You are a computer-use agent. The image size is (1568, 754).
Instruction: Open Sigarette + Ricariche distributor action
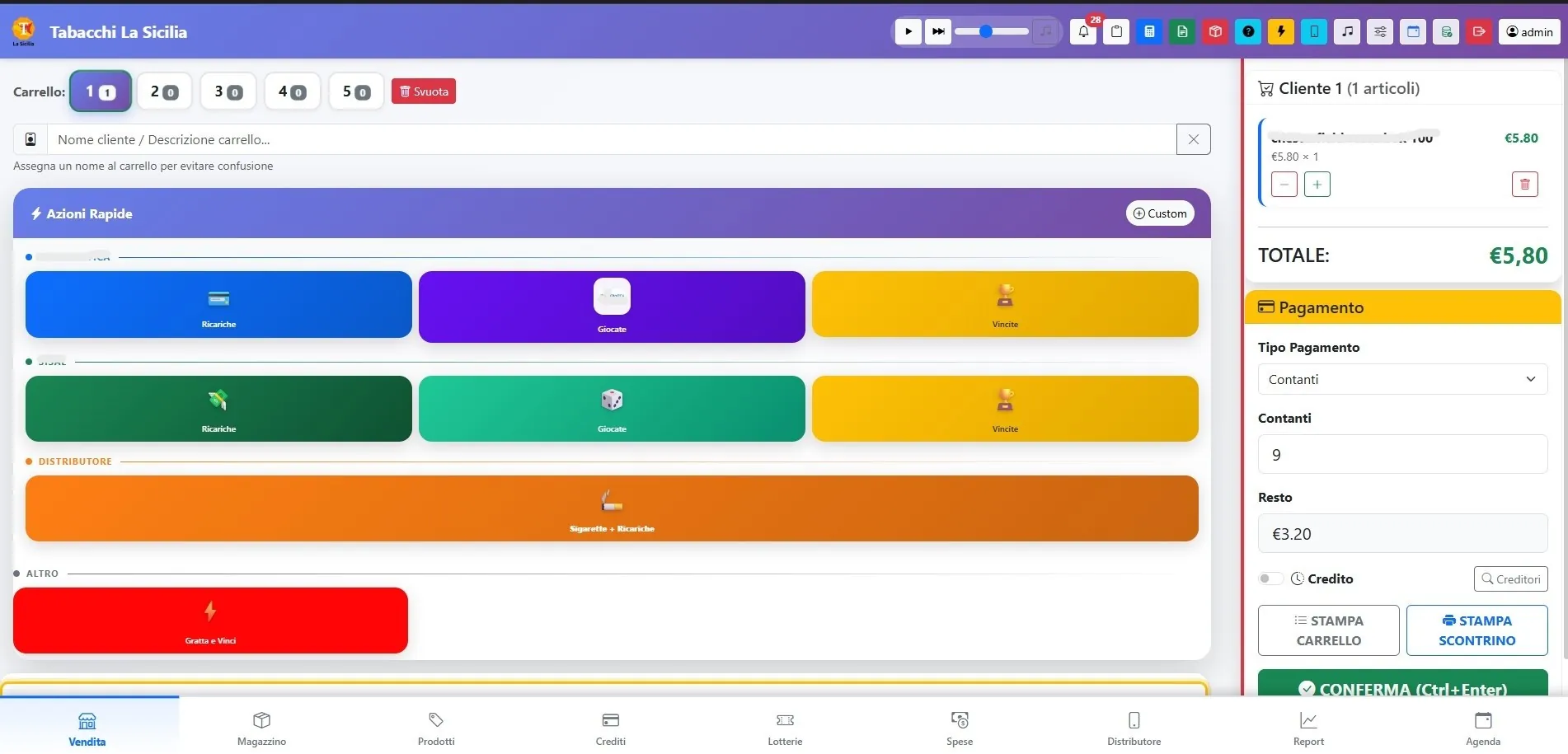(612, 508)
